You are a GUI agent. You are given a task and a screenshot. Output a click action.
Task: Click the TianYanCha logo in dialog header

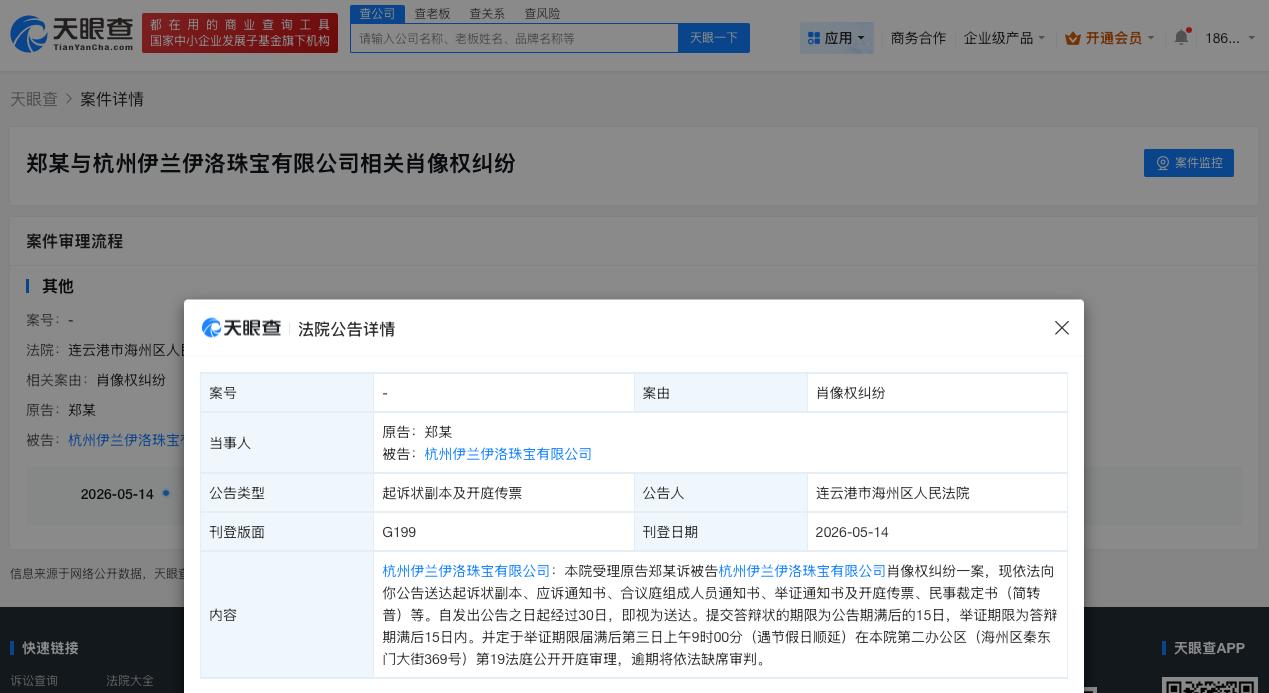(241, 328)
